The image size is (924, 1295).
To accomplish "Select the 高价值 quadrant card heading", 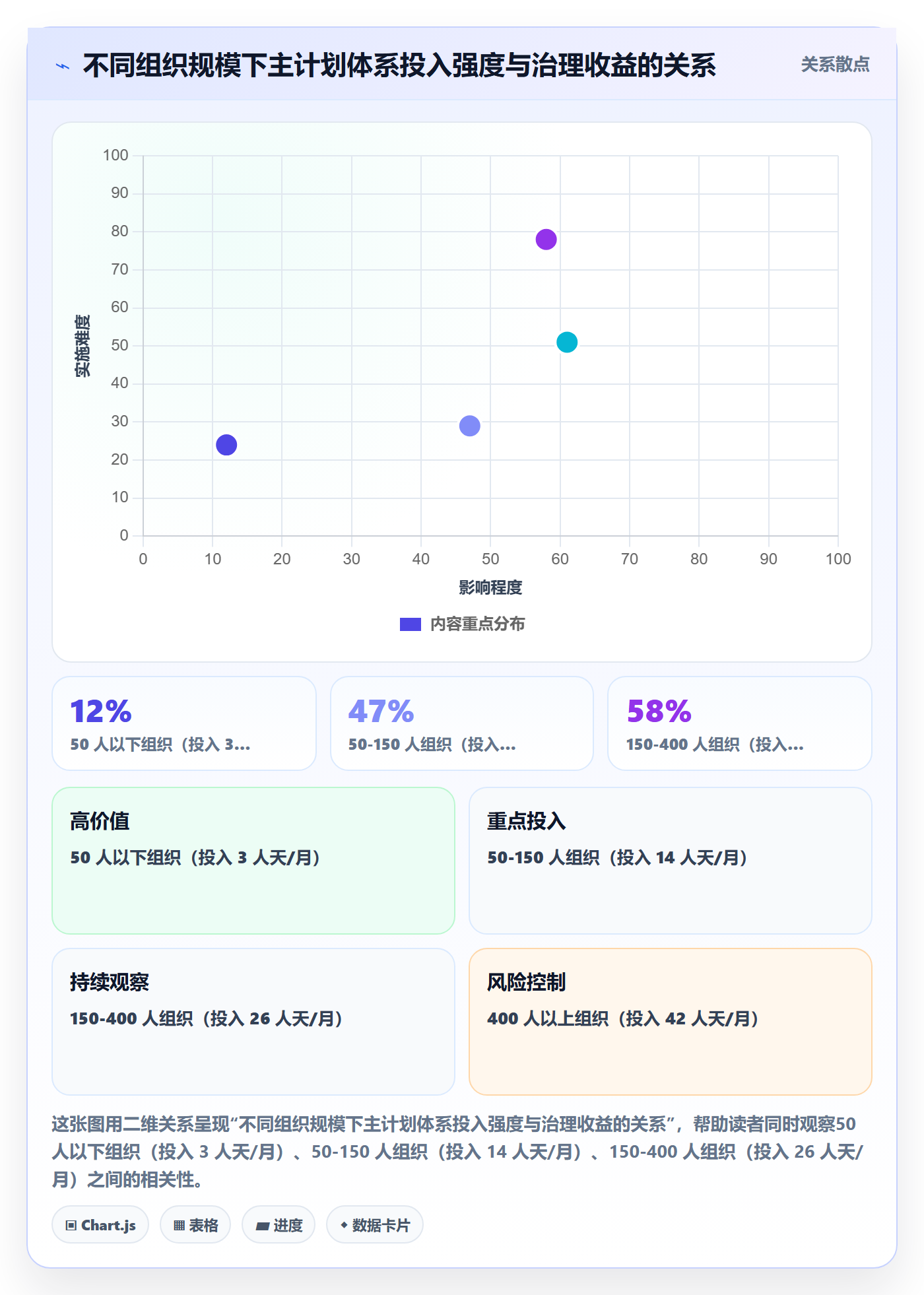I will (x=100, y=821).
